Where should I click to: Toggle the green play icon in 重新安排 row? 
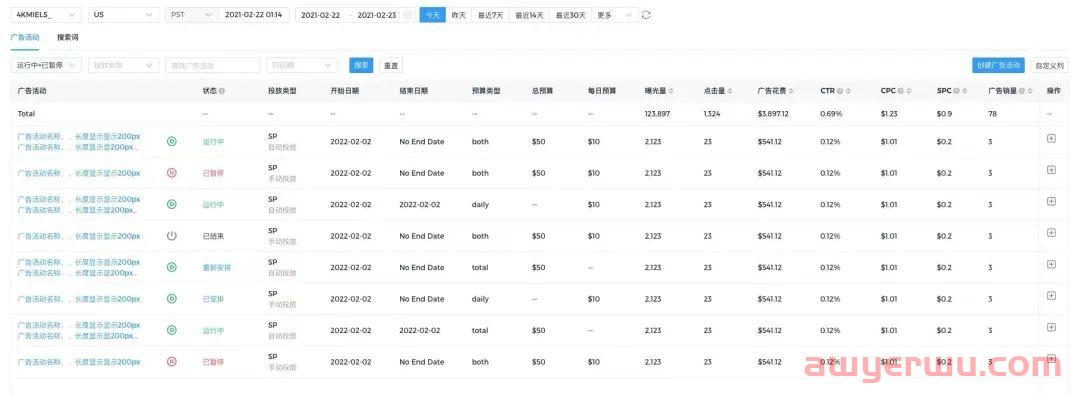(172, 267)
